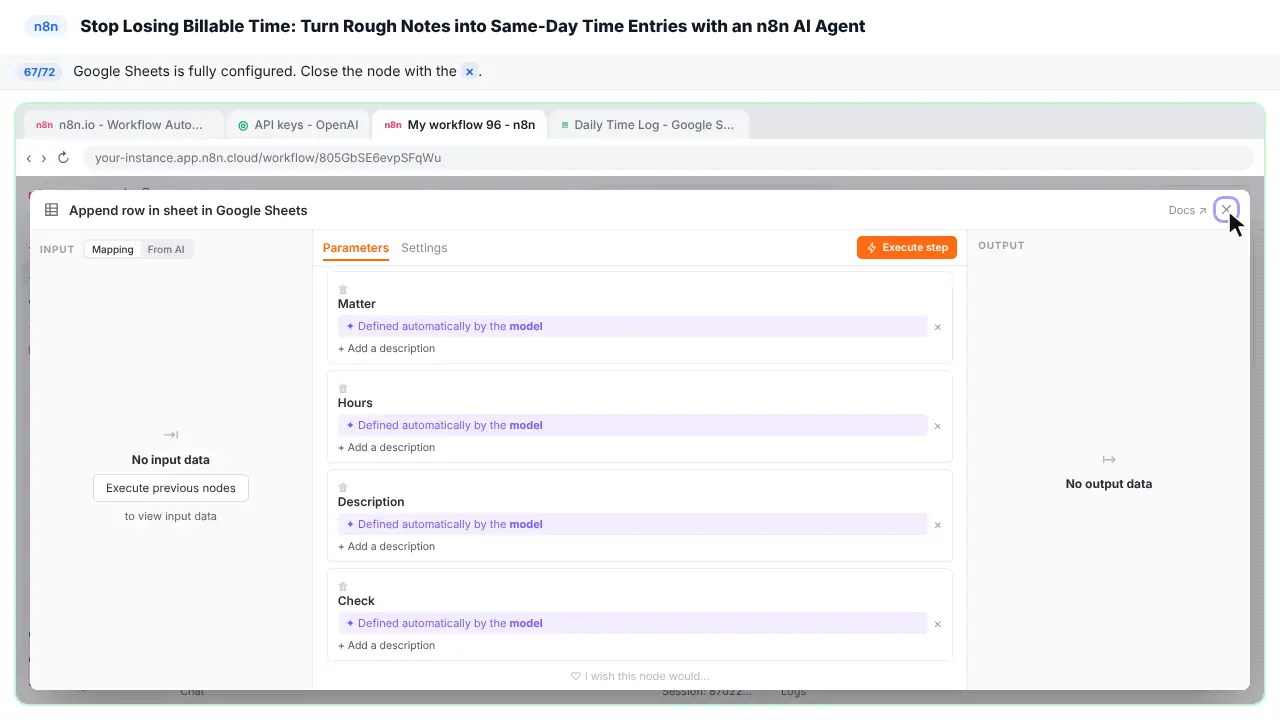Click the n8n badge beside the tutorial title
1280x720 pixels.
coord(46,27)
